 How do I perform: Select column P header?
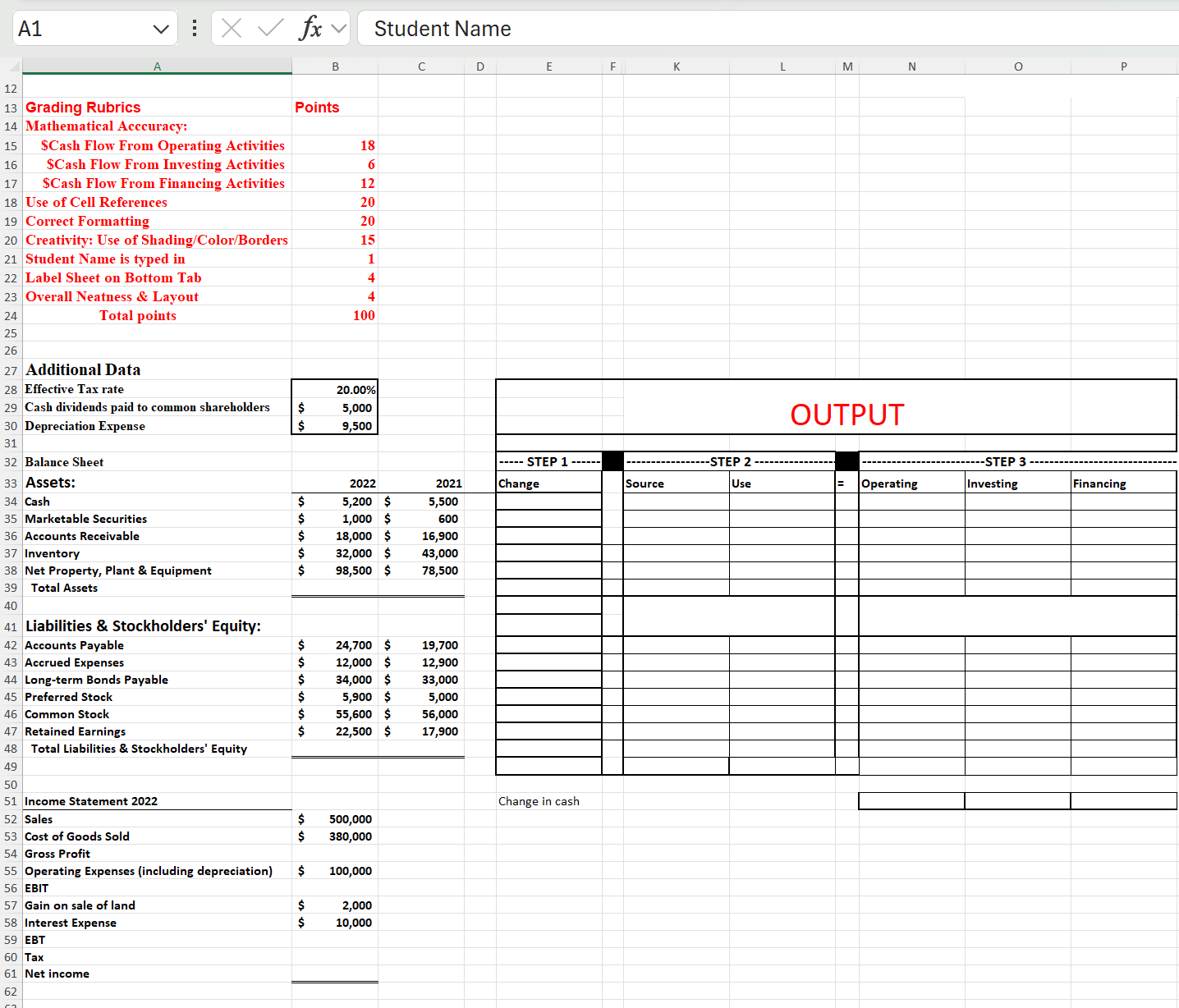[1124, 66]
